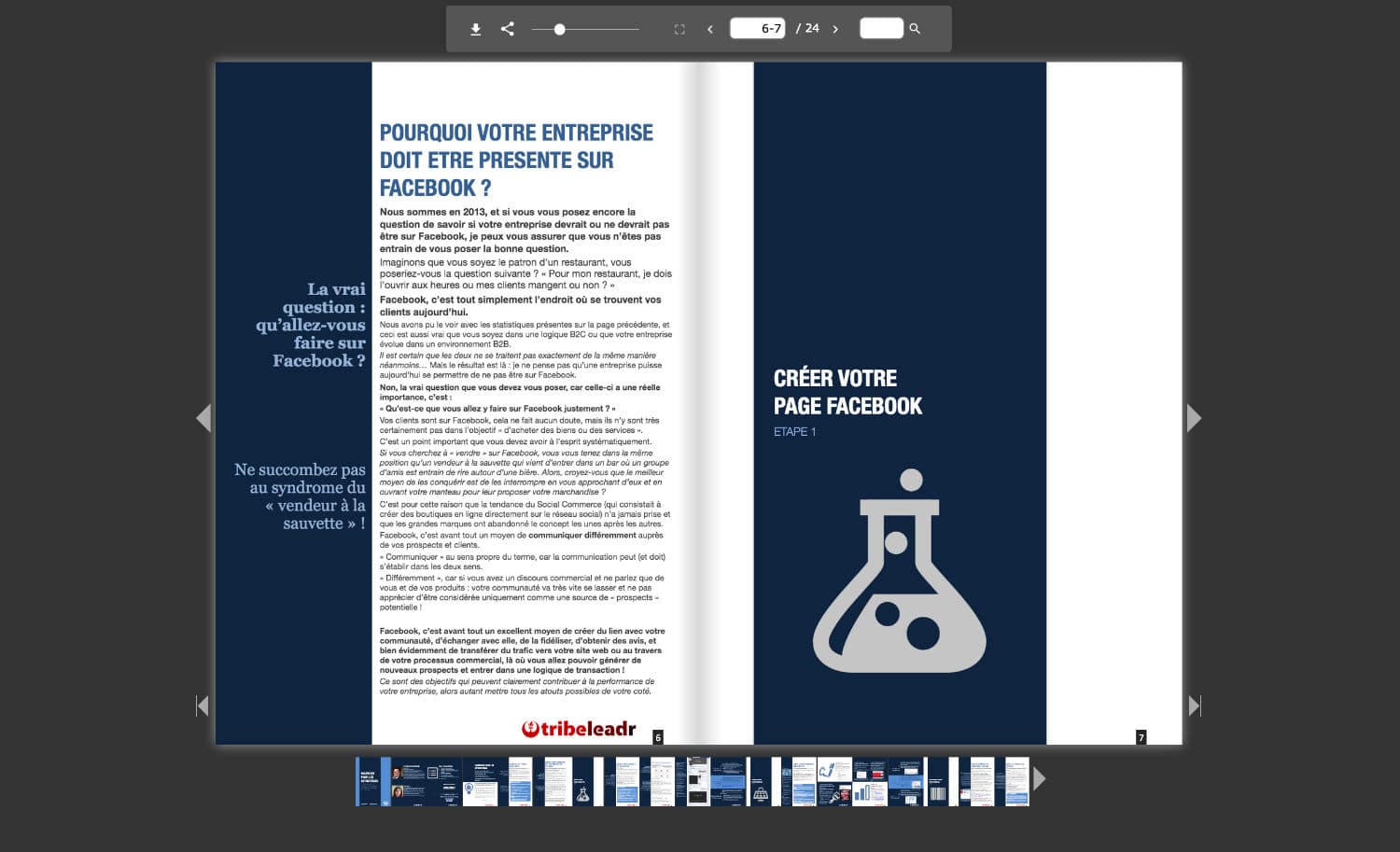
Task: Select the thumbnail with the barcode page
Action: pos(937,781)
